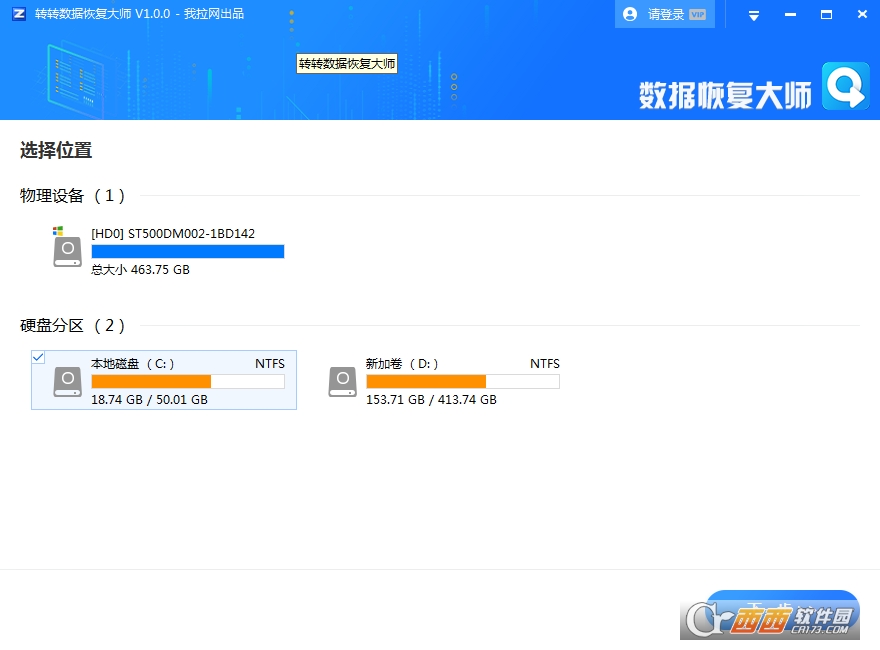Click the C: drive disk icon

click(67, 381)
